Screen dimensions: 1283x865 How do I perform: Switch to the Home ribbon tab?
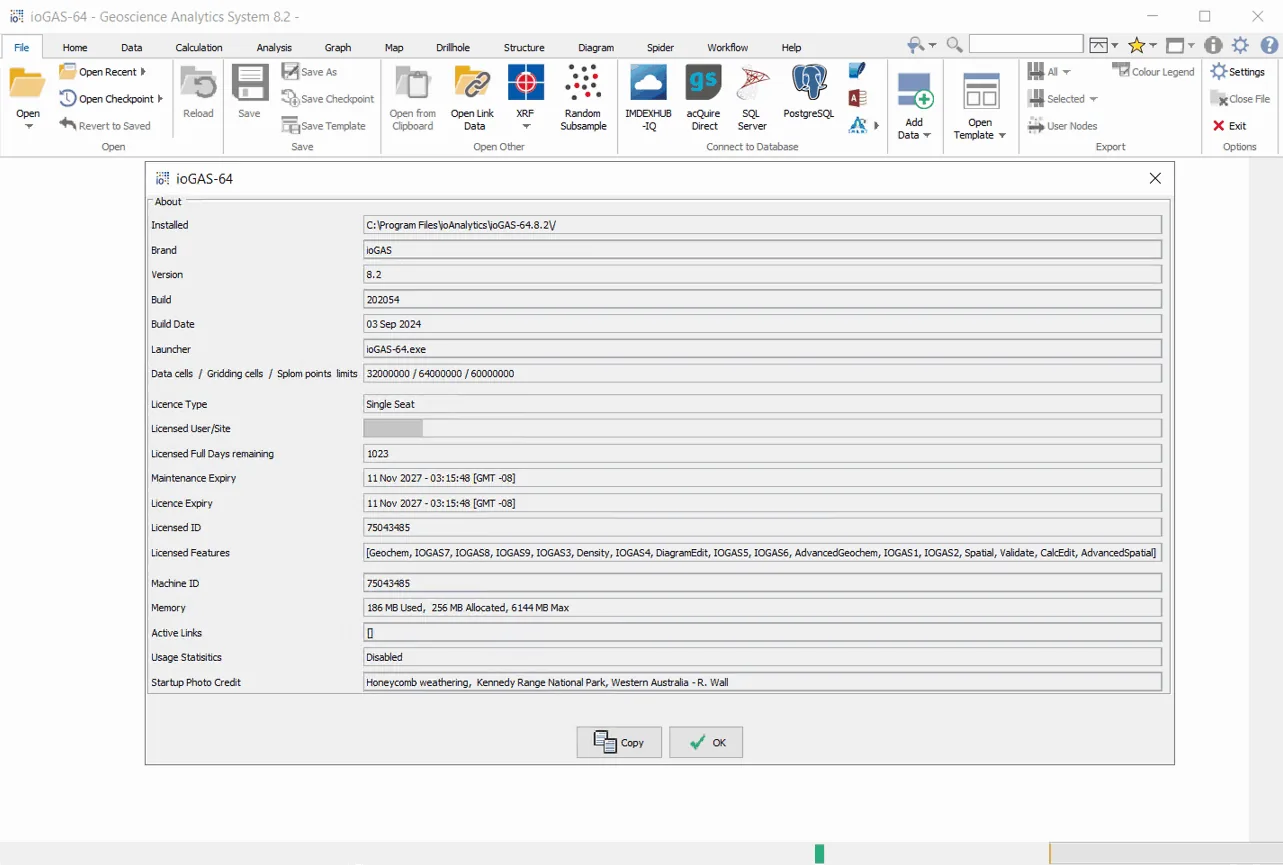pos(75,47)
